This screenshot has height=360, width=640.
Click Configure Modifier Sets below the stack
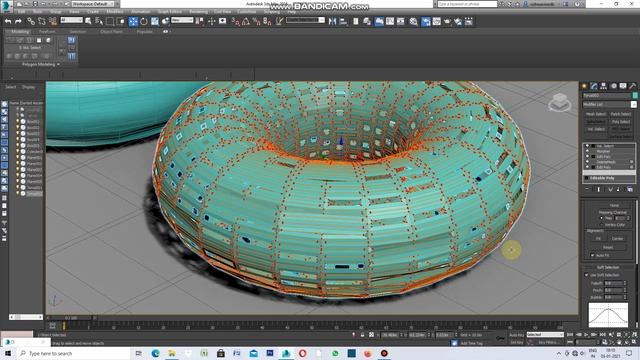tap(630, 189)
